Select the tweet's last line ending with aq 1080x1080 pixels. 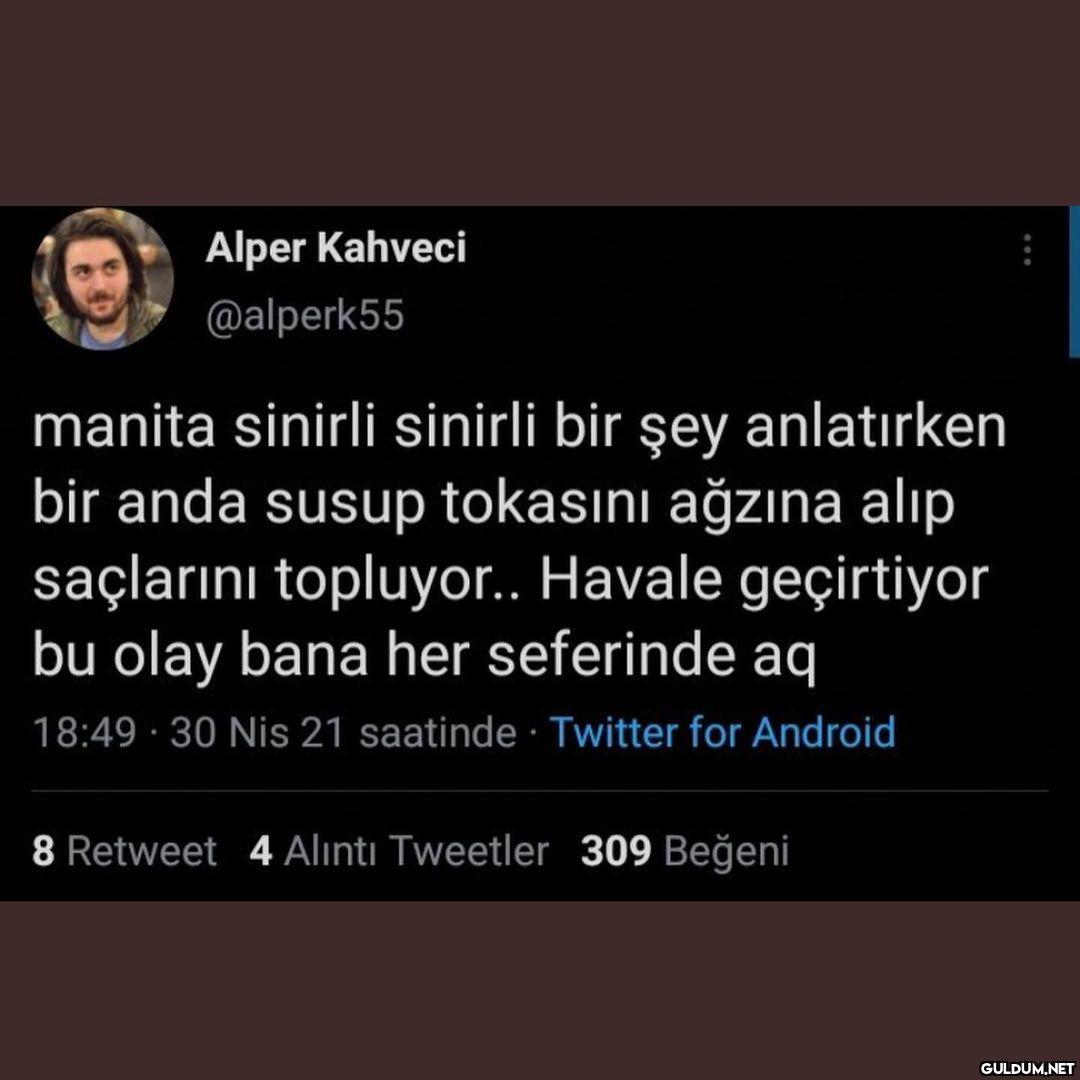pyautogui.click(x=424, y=657)
